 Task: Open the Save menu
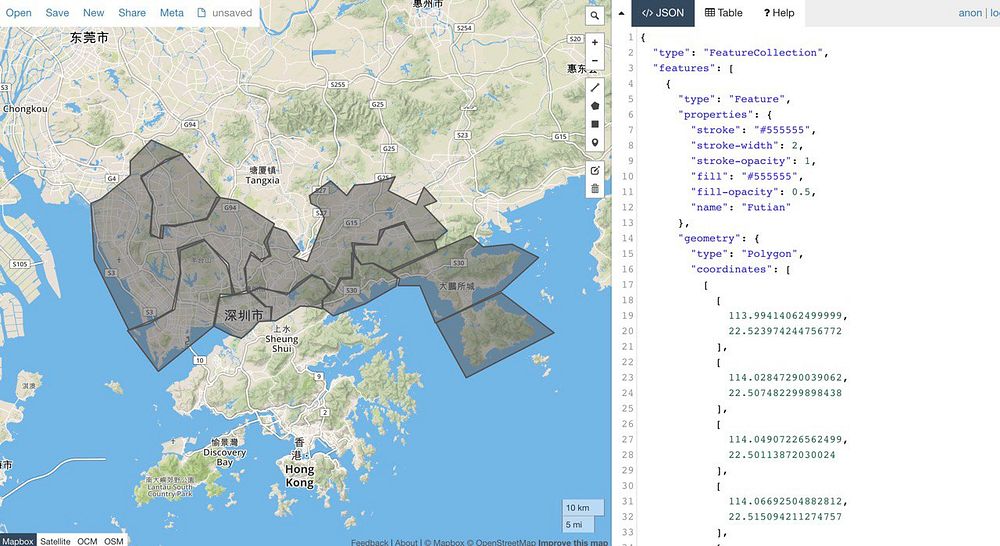(x=57, y=13)
